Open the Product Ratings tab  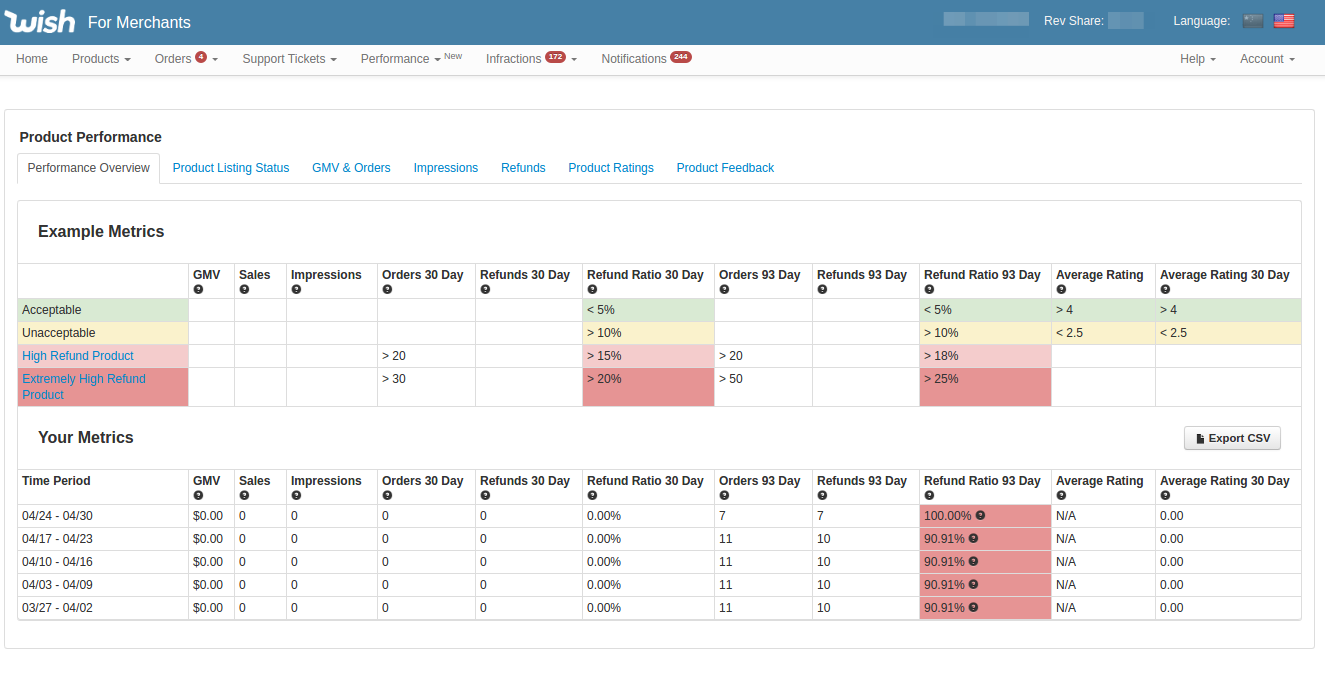pyautogui.click(x=611, y=168)
